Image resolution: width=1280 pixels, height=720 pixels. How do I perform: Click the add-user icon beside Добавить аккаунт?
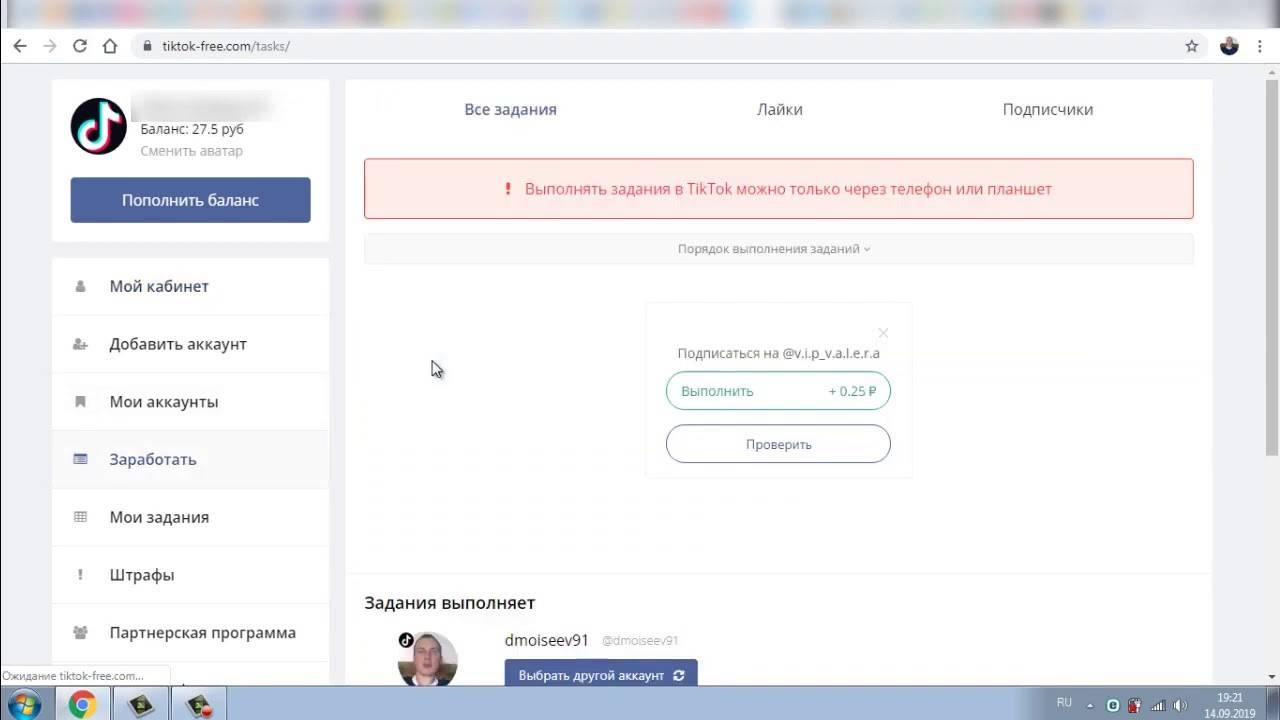click(80, 344)
